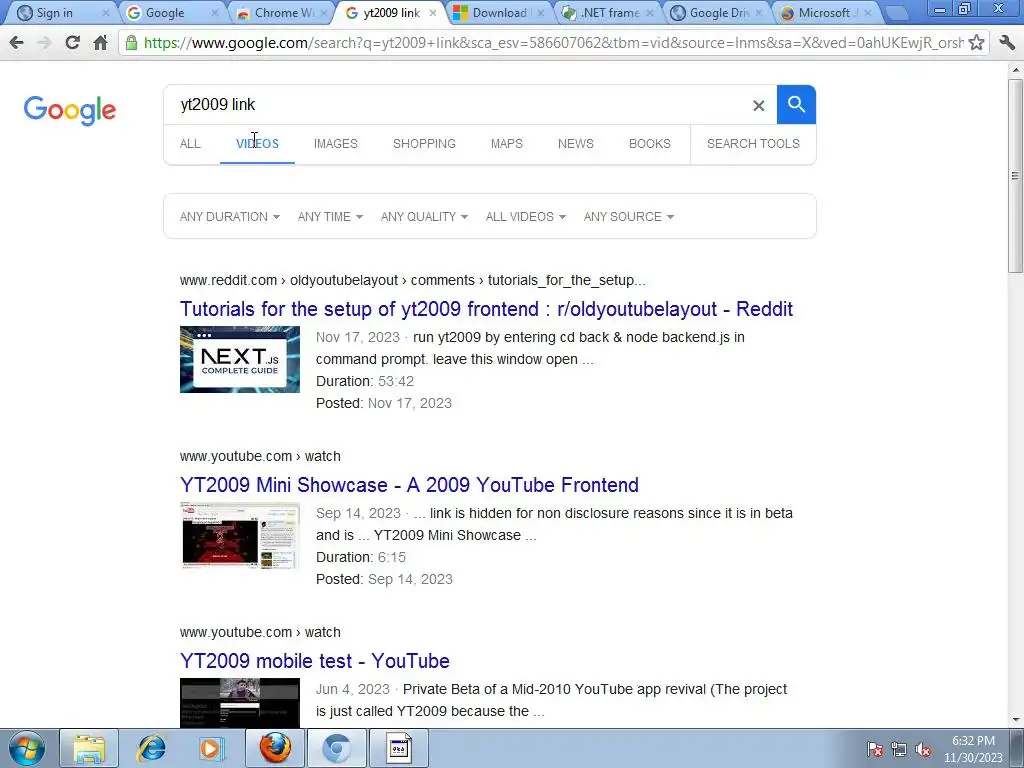
Task: Expand the Any Quality filter
Action: tap(424, 217)
